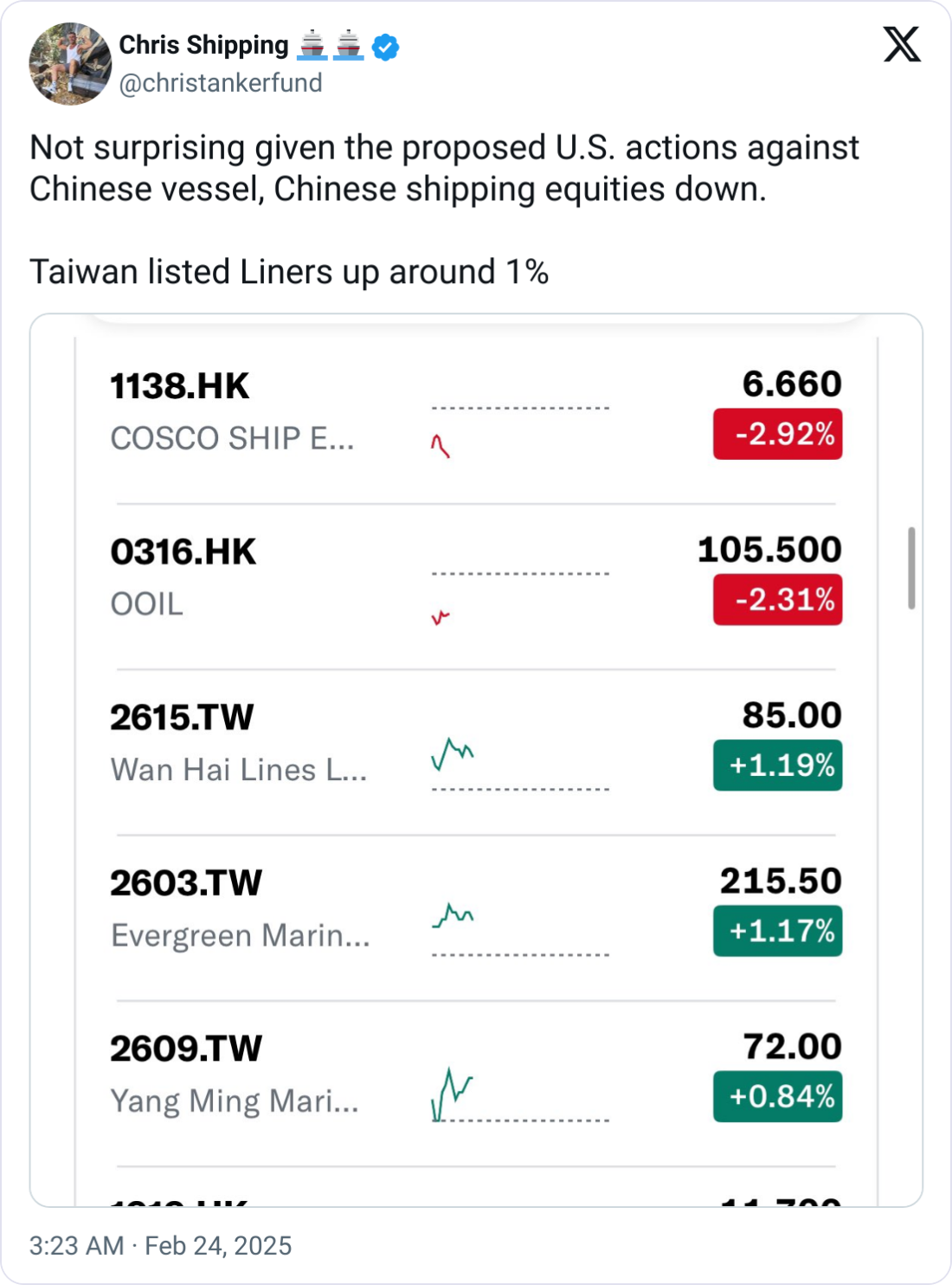The width and height of the screenshot is (952, 1285).
Task: Click the -2.31% red change badge
Action: [777, 599]
